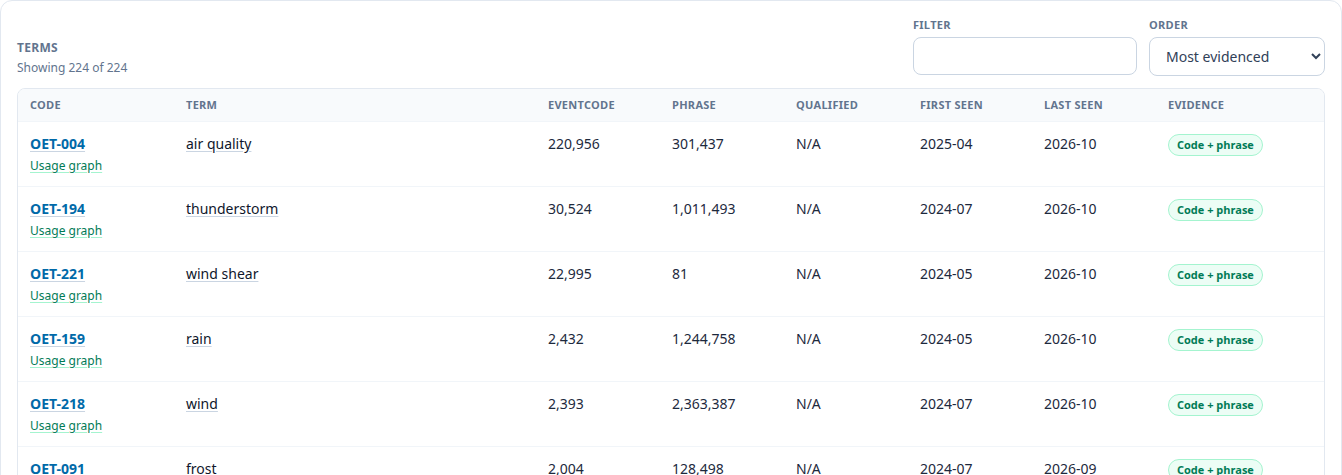Select the term rain
Viewport: 1342px width, 475px height.
coord(199,339)
